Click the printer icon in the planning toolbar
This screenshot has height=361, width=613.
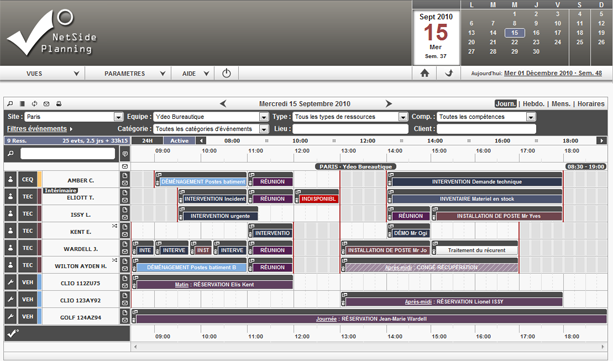click(59, 104)
